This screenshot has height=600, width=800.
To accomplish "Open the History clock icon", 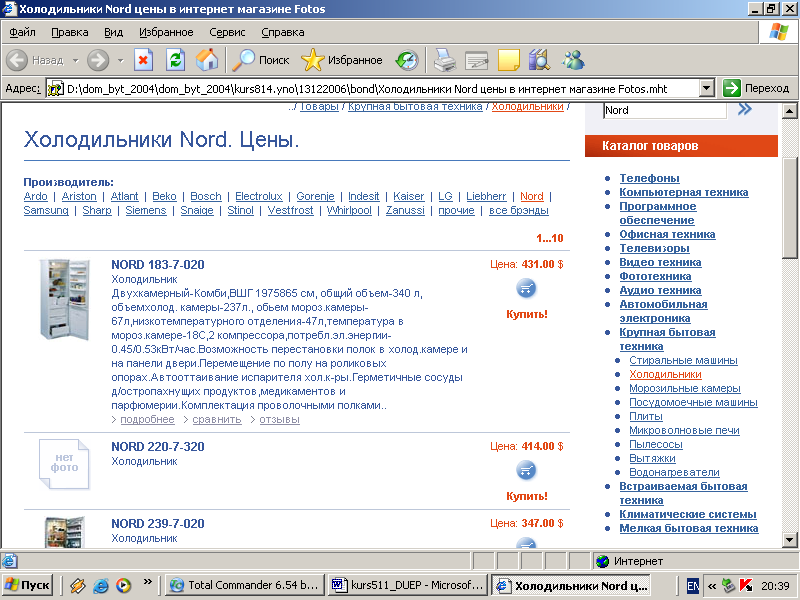I will 407,60.
